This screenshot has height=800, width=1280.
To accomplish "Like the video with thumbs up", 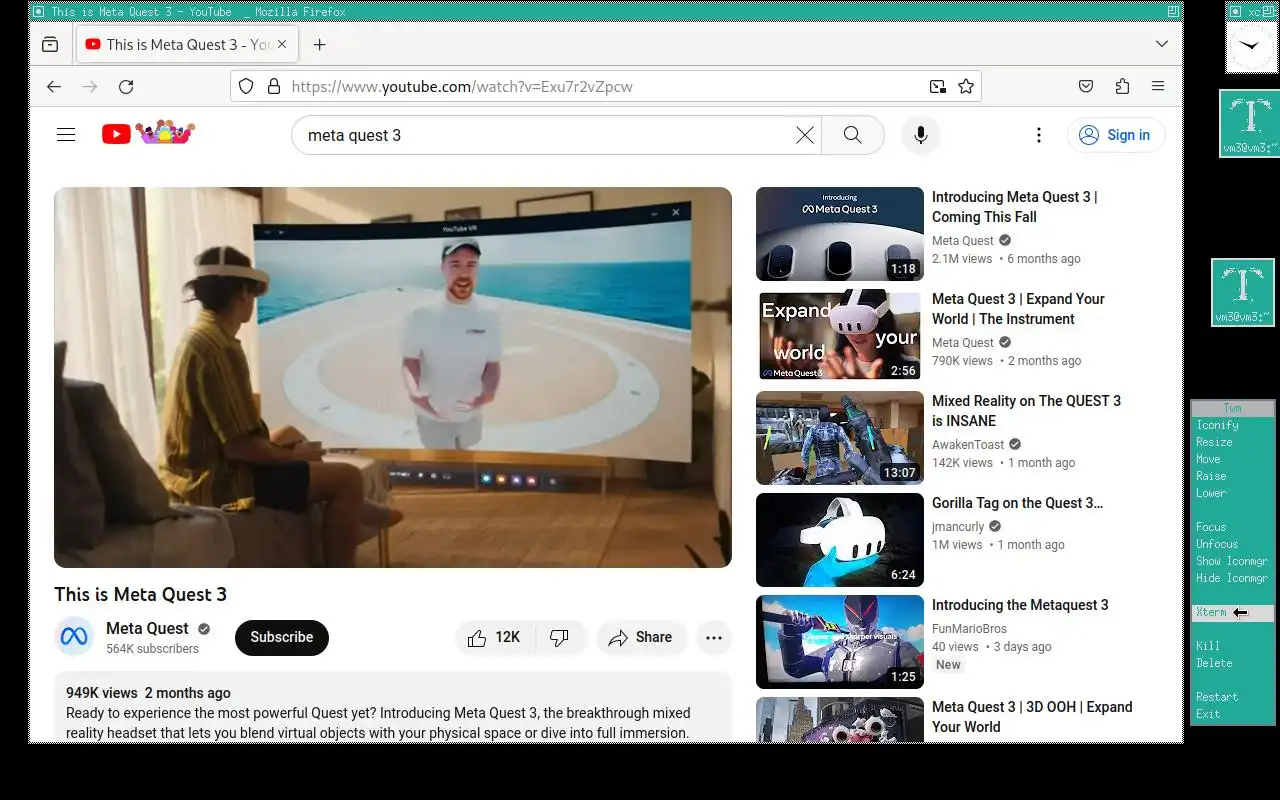I will 496,638.
